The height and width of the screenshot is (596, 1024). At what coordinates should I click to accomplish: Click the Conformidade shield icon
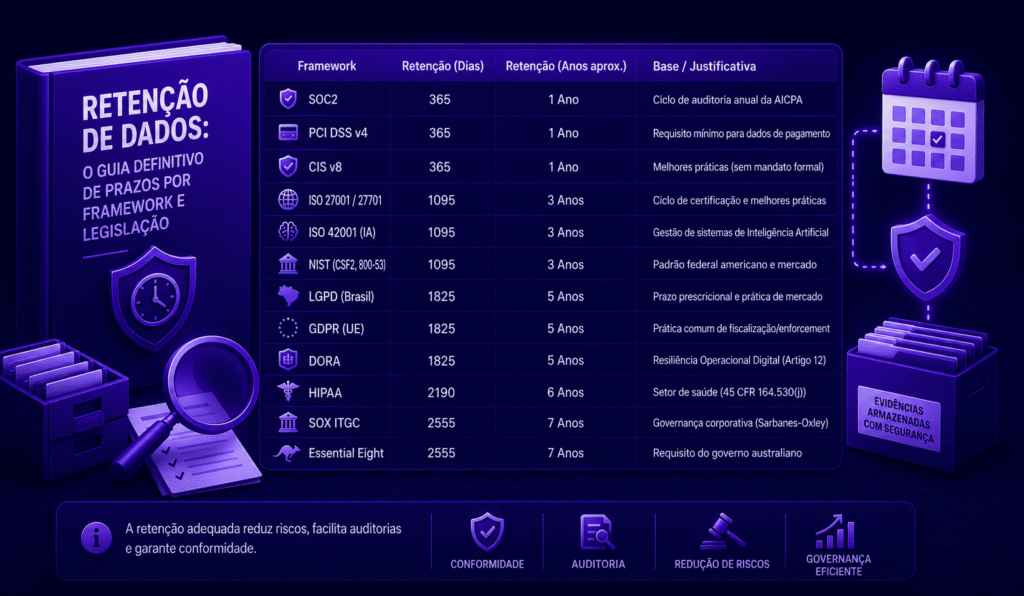click(487, 532)
